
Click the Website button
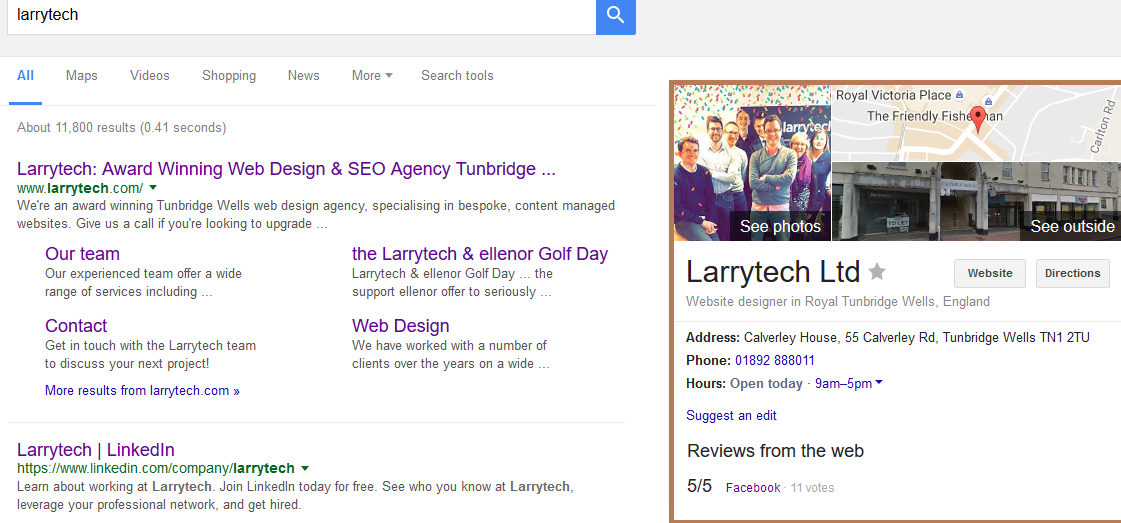[990, 273]
